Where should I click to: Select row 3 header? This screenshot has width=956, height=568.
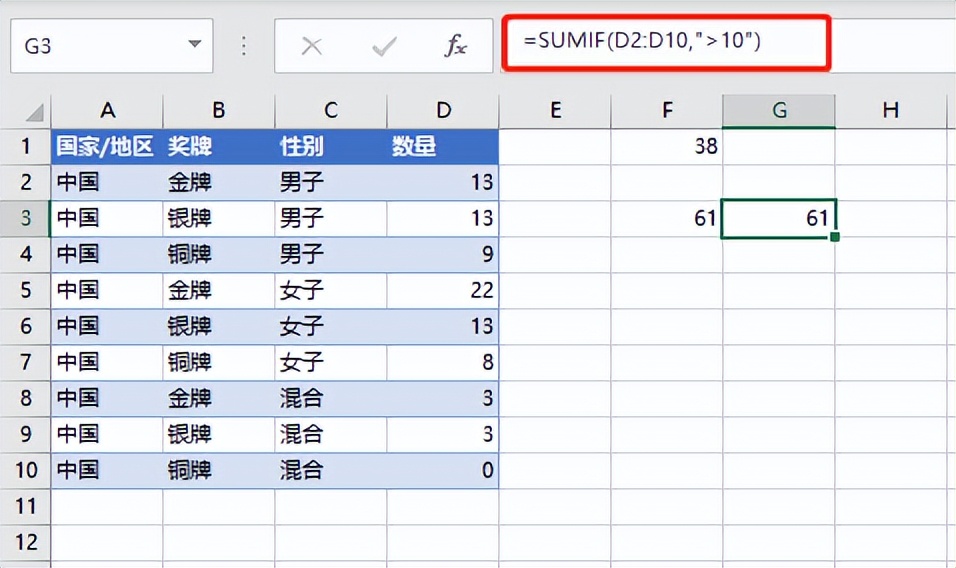pos(26,218)
